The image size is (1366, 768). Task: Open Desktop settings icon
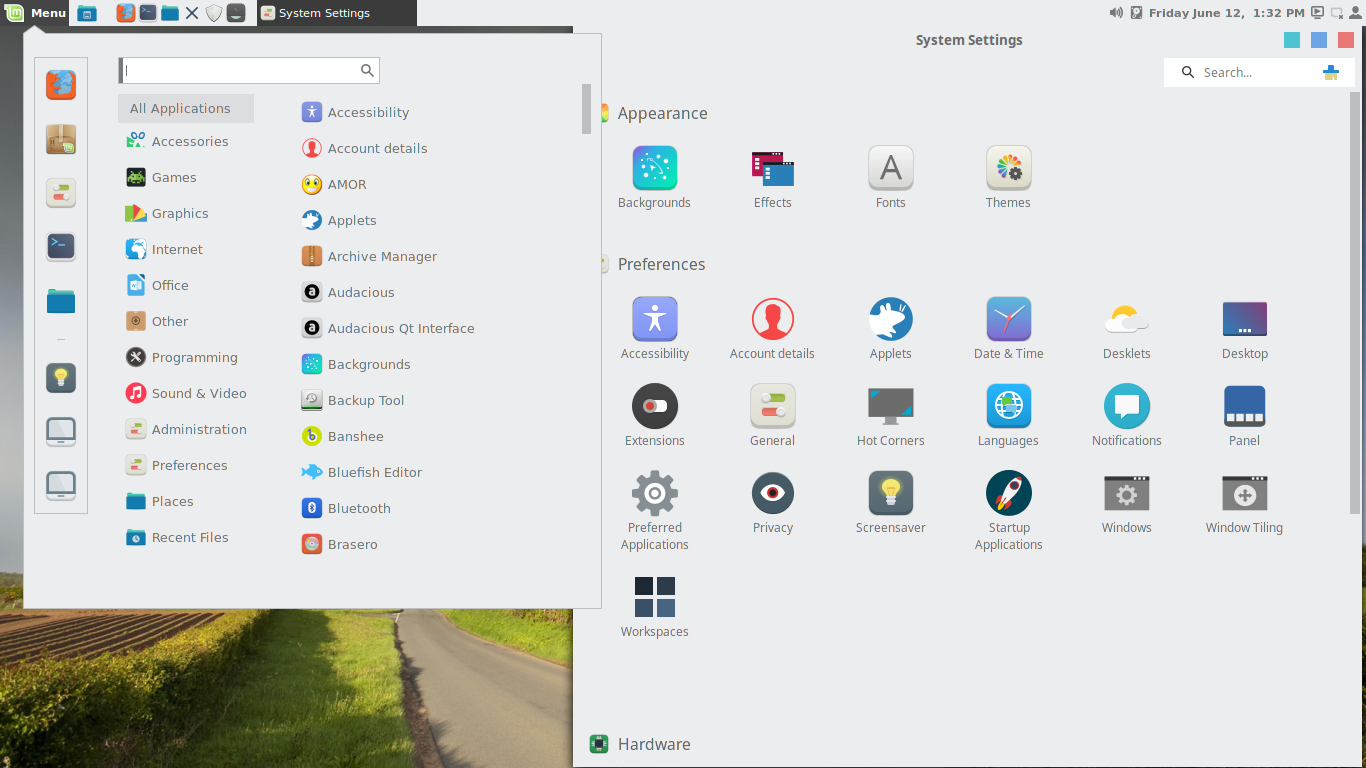[x=1244, y=328]
